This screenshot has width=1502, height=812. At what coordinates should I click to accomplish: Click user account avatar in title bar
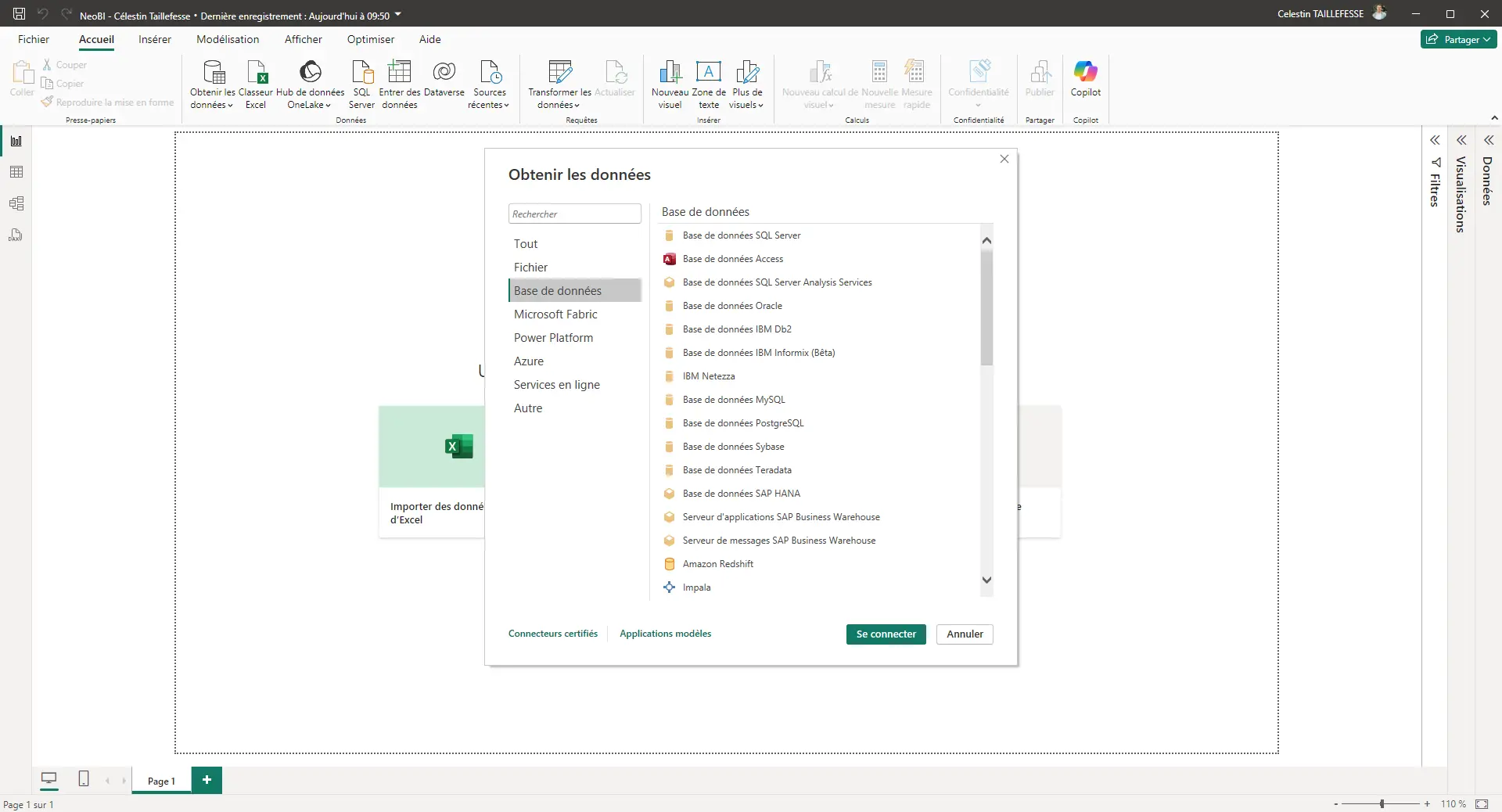[x=1380, y=13]
